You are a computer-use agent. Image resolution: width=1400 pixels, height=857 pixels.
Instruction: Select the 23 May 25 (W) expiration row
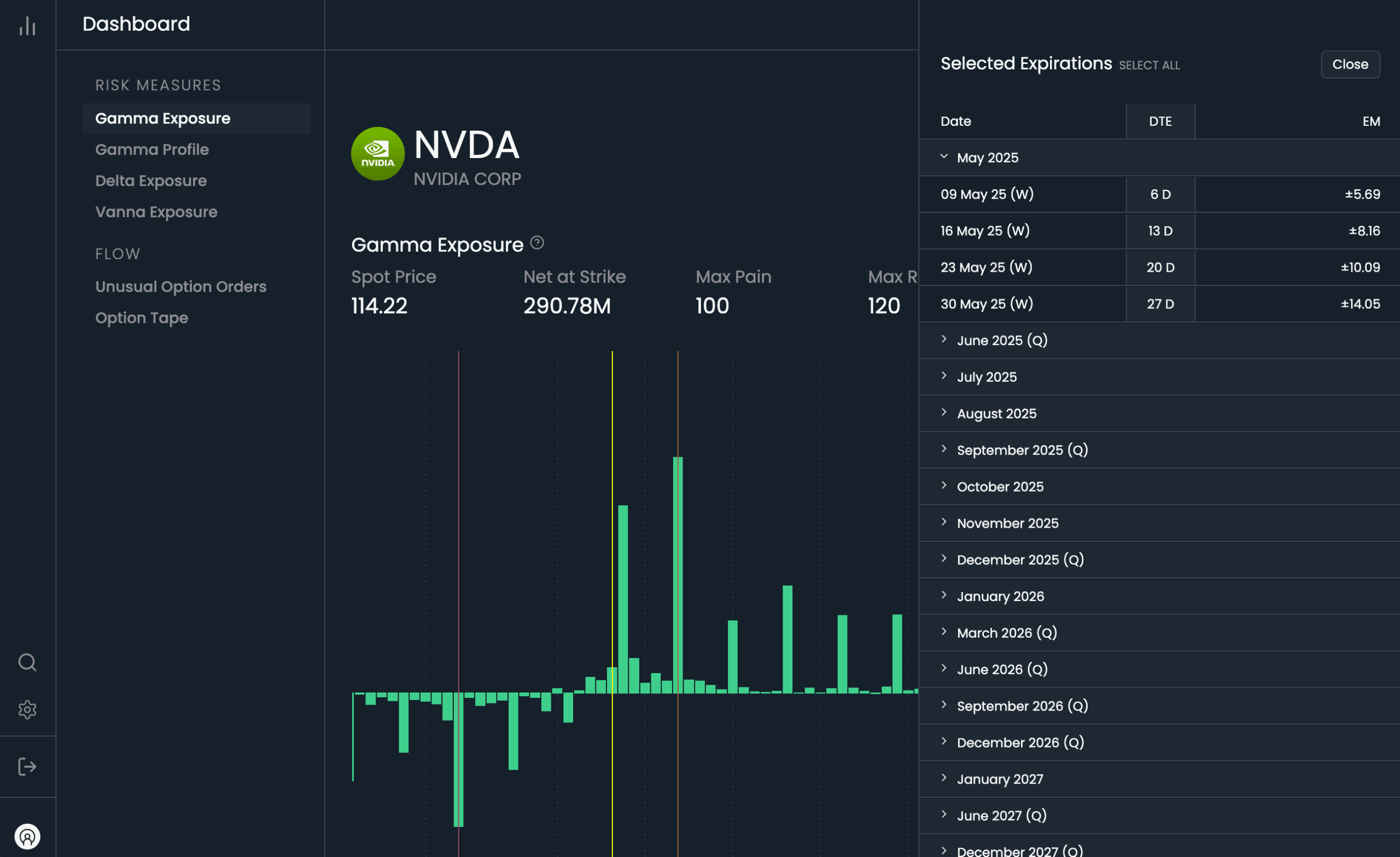1159,267
